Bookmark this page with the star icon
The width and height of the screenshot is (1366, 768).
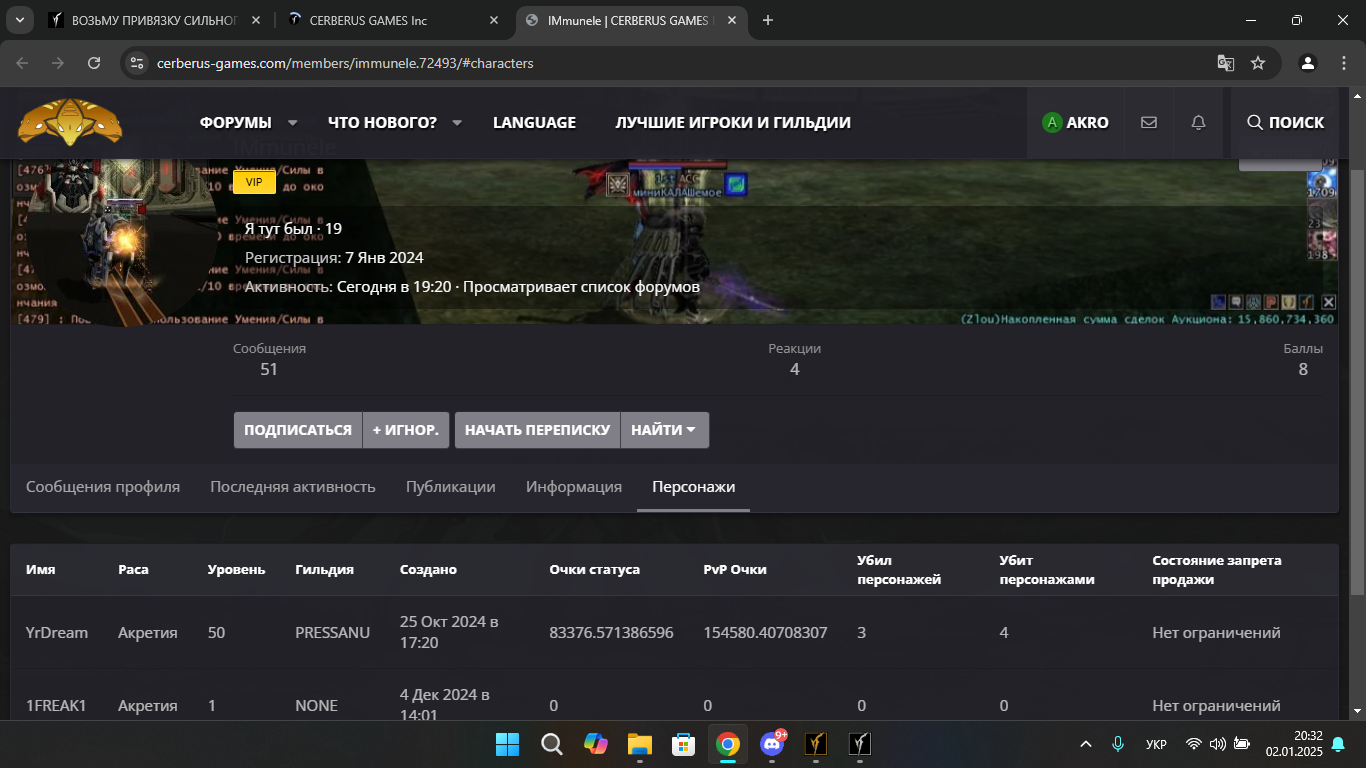point(1258,63)
